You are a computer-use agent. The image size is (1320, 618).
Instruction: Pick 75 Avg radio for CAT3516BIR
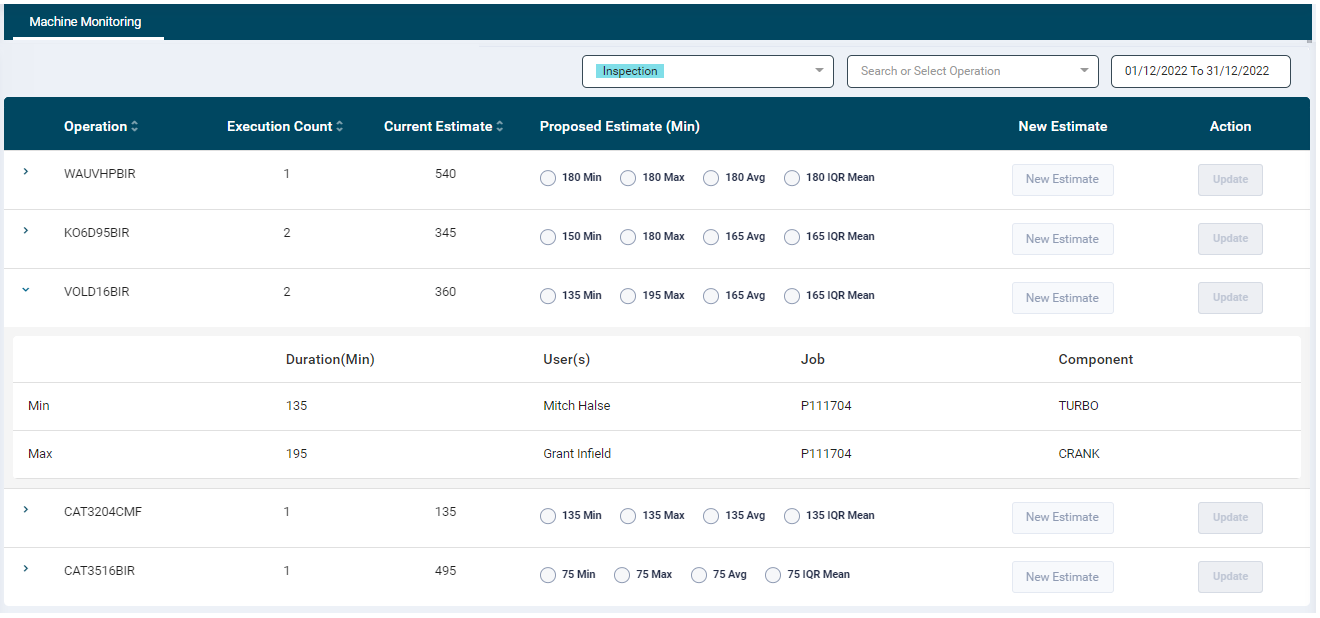pos(698,575)
